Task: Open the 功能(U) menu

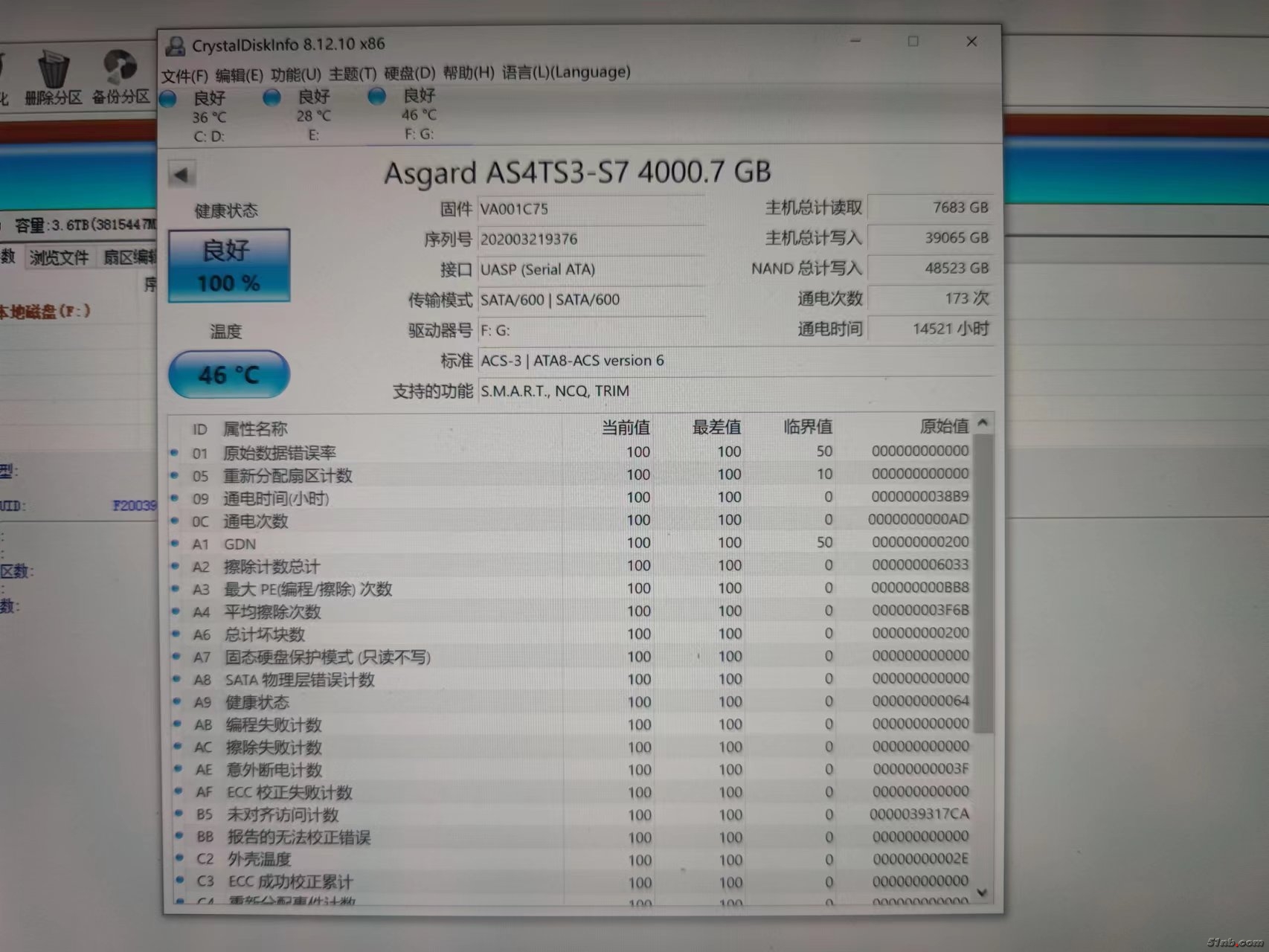Action: (x=295, y=74)
